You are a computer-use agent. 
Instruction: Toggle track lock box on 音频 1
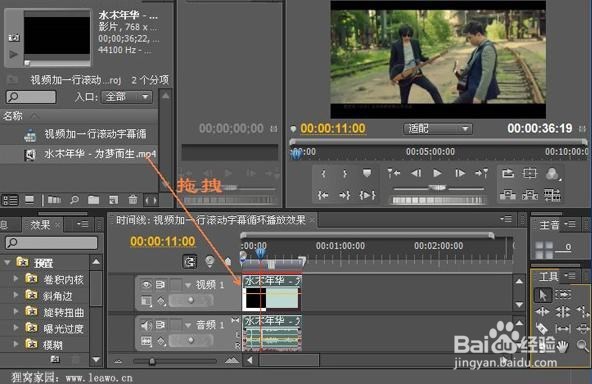176,325
